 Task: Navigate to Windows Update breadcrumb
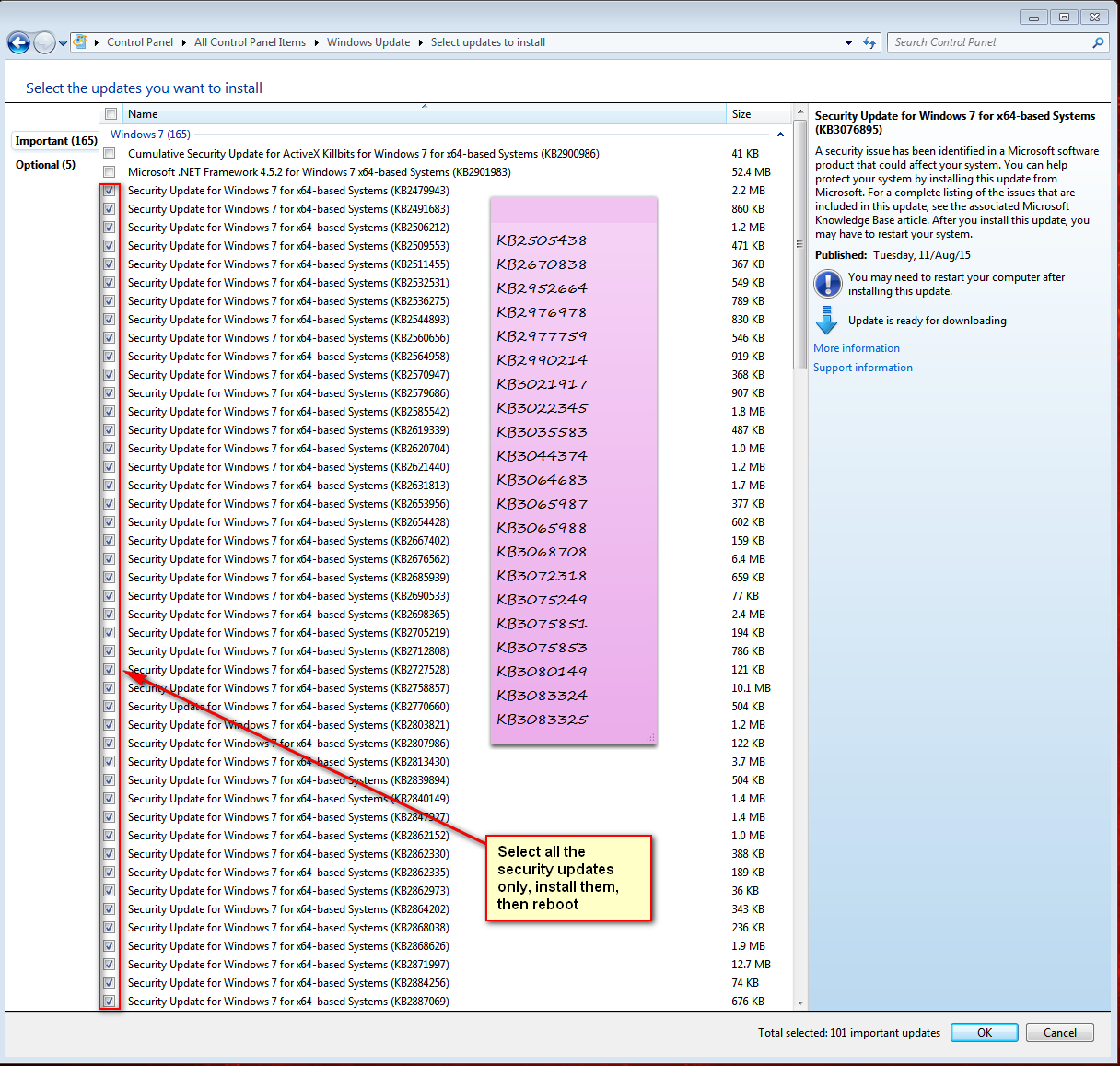click(x=368, y=42)
